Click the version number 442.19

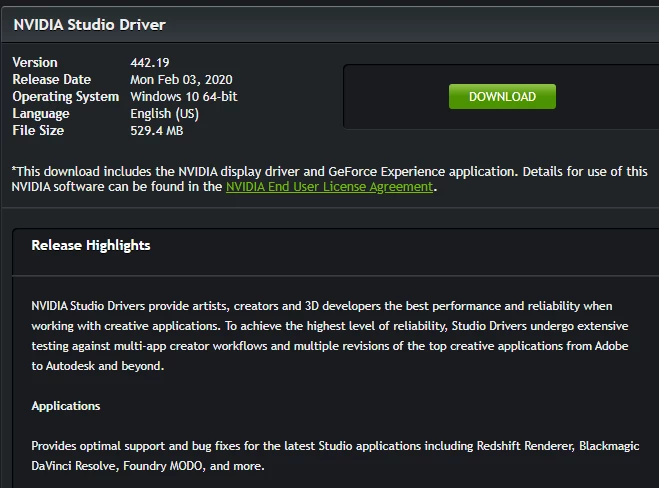150,63
